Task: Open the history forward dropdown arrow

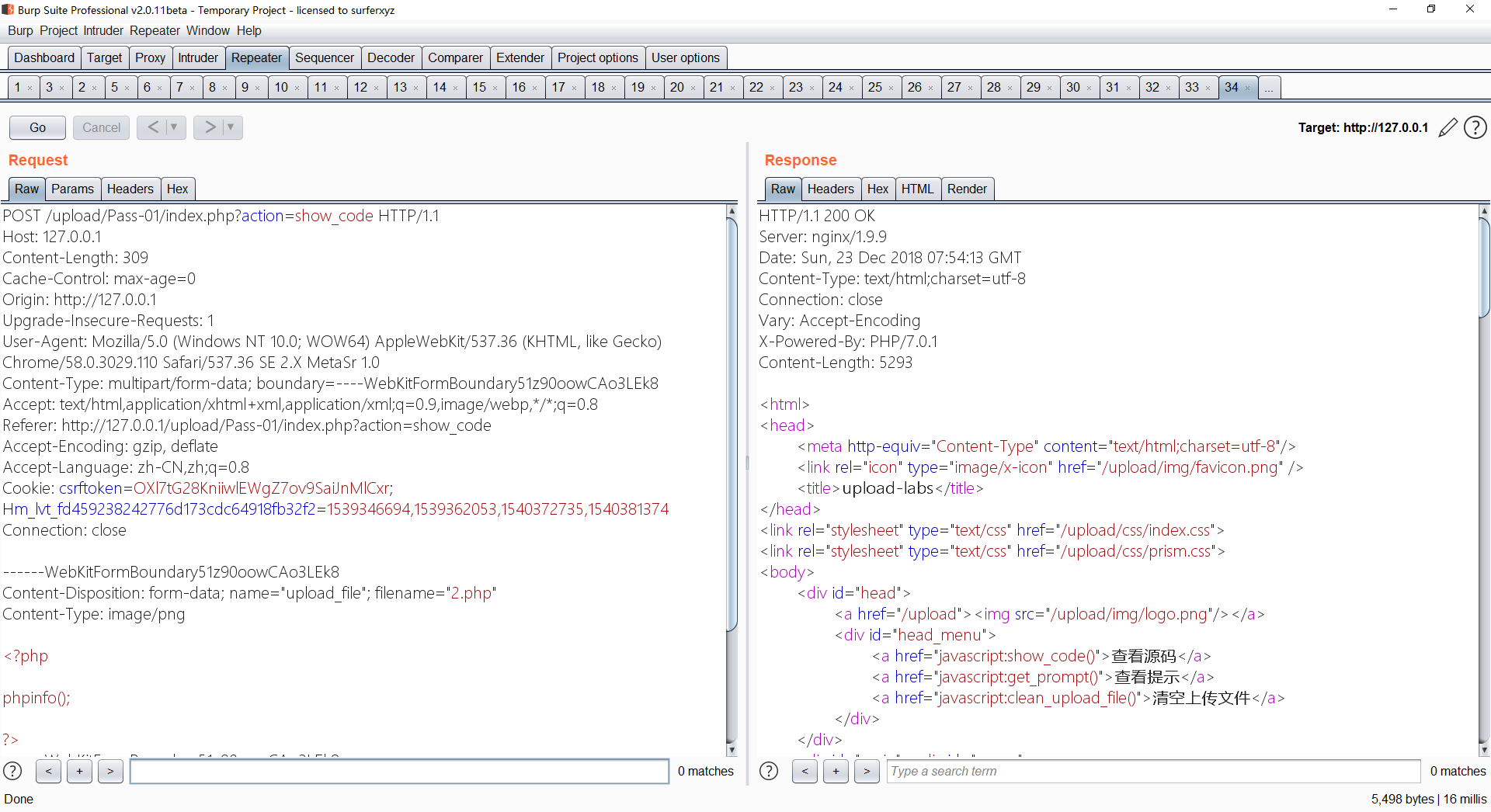Action: pos(231,127)
